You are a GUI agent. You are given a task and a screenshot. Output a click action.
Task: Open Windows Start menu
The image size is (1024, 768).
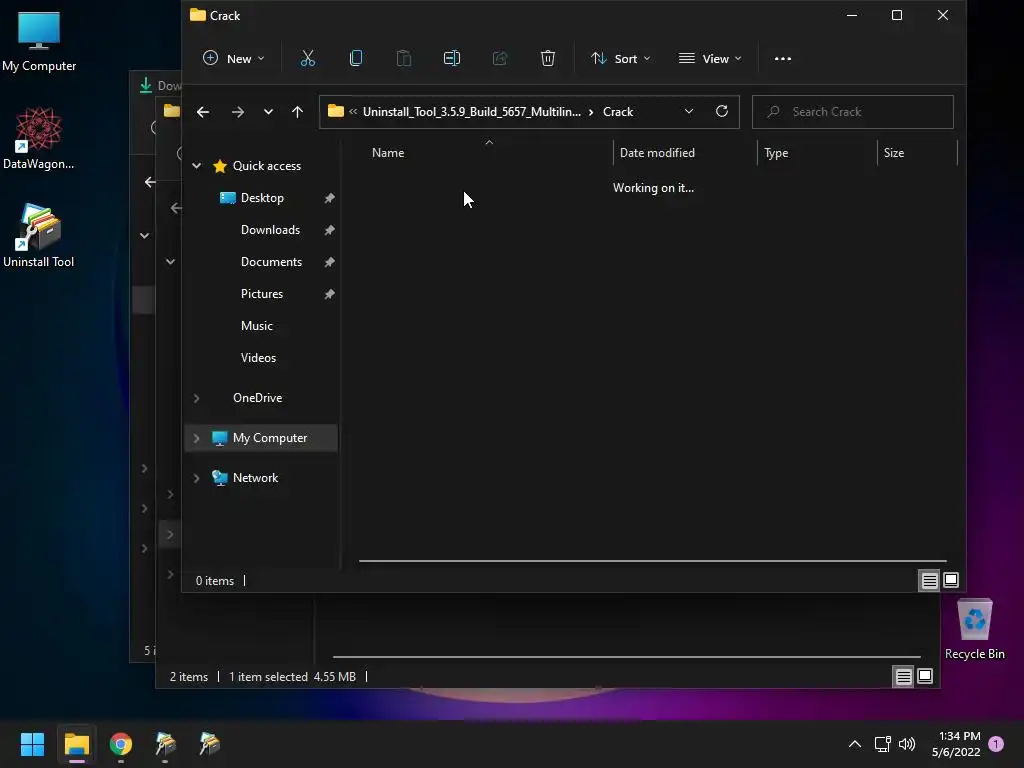(x=32, y=744)
